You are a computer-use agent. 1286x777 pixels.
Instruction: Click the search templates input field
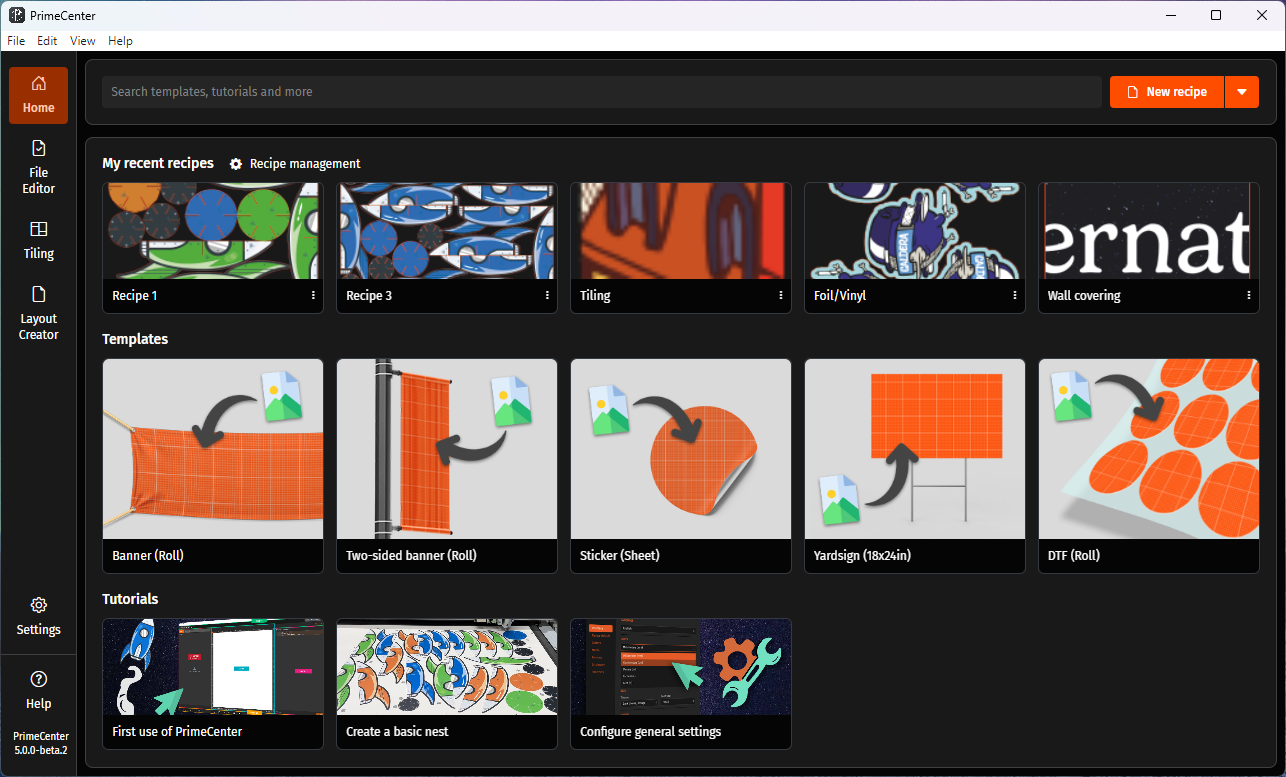602,92
